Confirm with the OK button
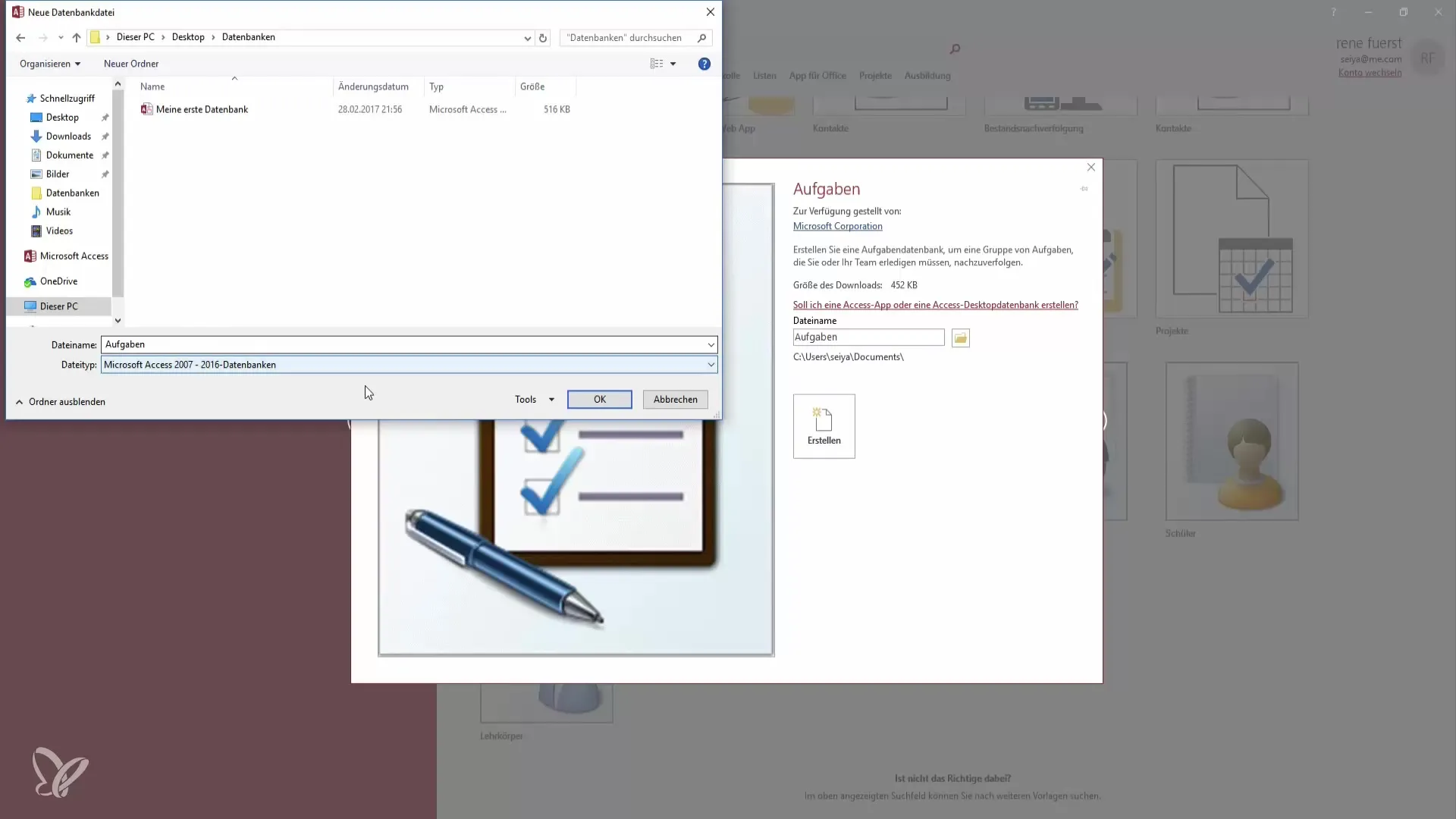Screen dimensions: 1456x819 pyautogui.click(x=599, y=400)
